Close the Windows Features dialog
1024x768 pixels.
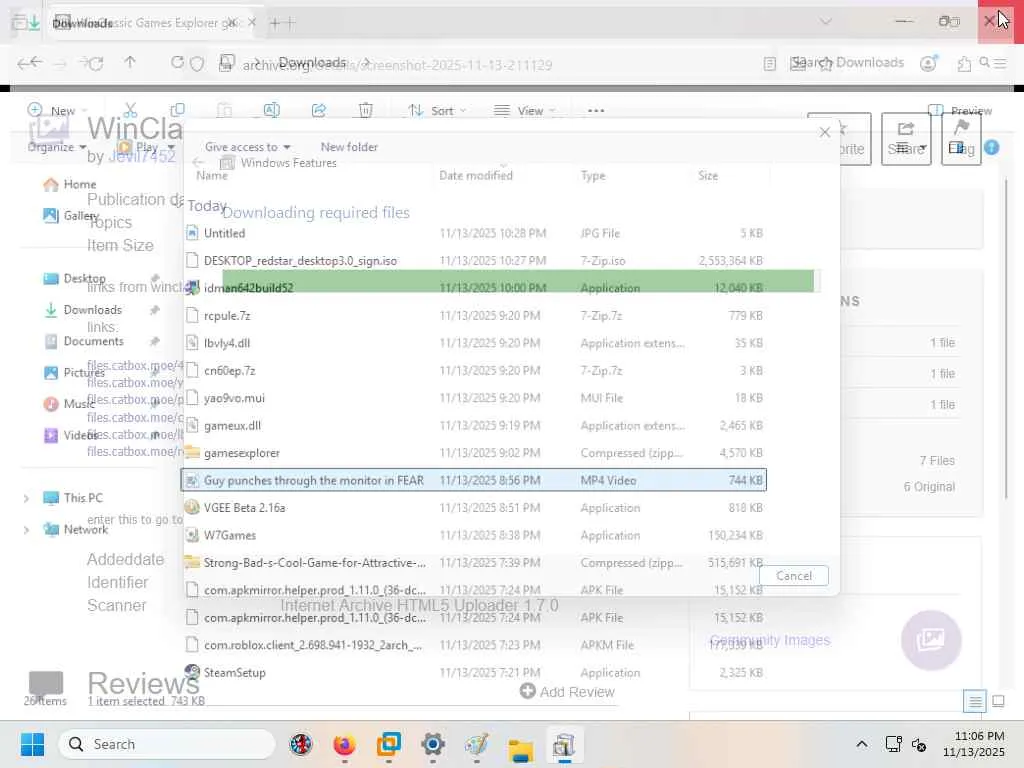825,133
